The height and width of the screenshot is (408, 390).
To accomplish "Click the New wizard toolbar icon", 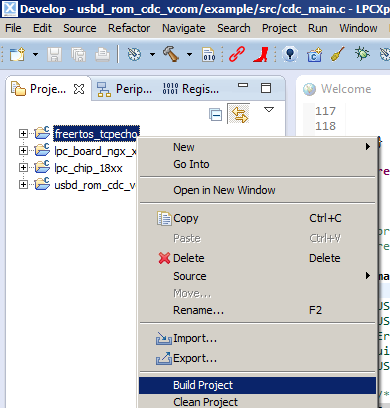I will [17, 54].
